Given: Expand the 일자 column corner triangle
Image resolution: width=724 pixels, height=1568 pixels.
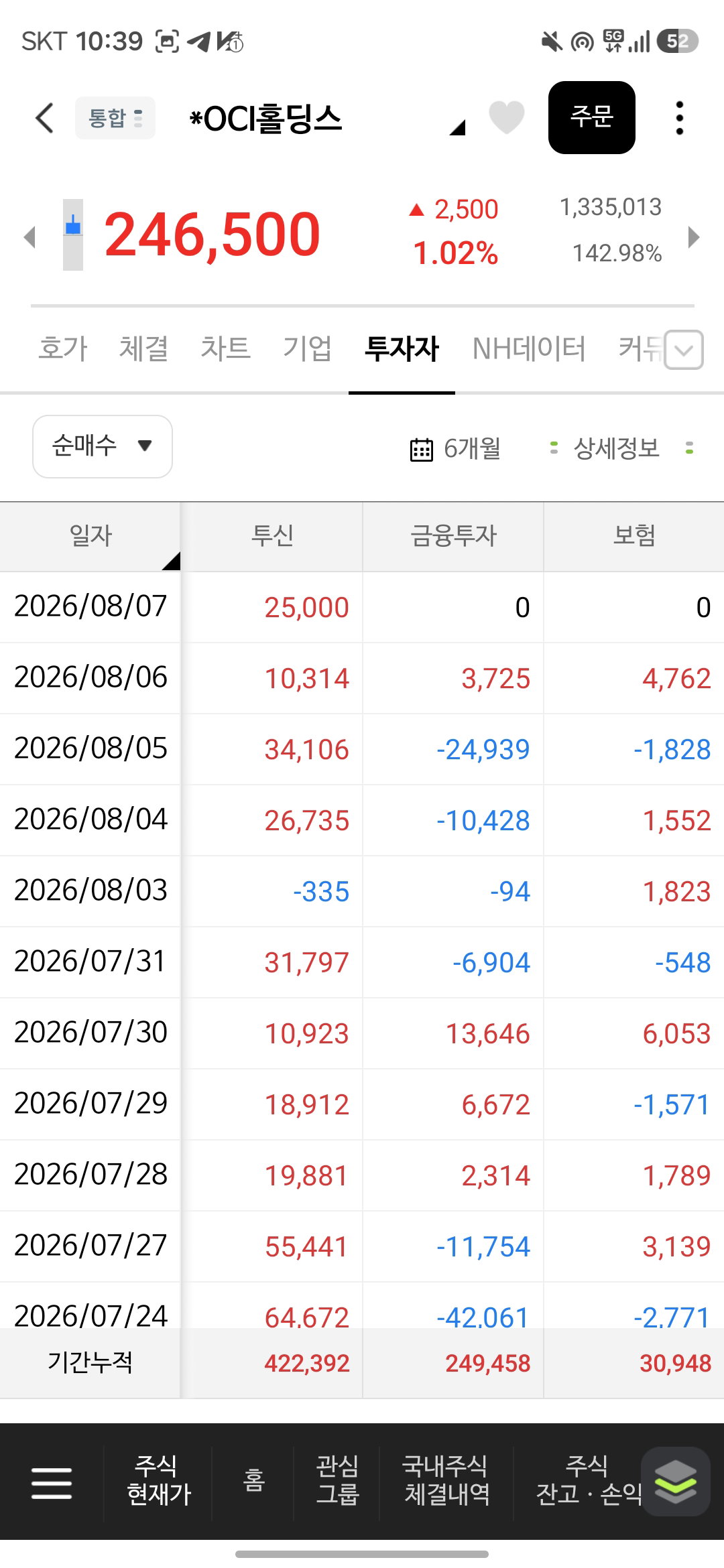Looking at the screenshot, I should tap(172, 562).
